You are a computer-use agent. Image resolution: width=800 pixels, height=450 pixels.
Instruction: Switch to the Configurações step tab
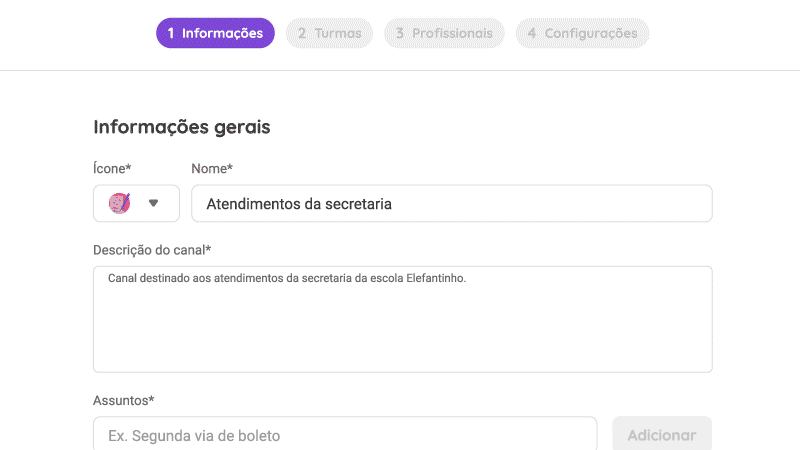coord(582,33)
